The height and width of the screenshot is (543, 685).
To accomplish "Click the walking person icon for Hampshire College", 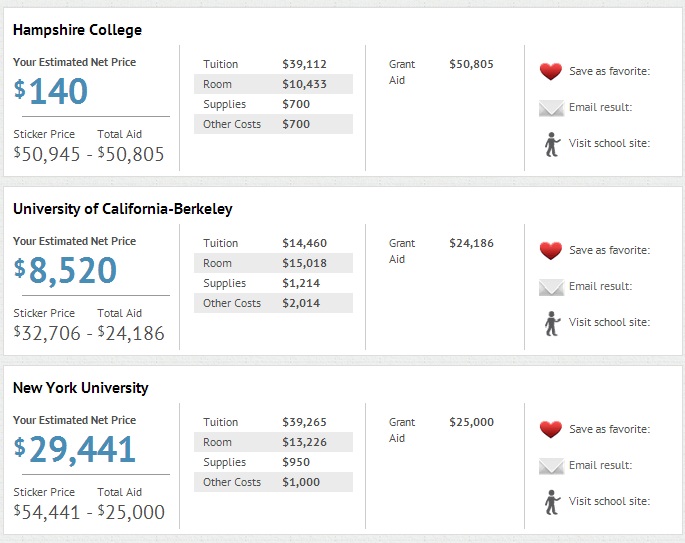I will 552,144.
